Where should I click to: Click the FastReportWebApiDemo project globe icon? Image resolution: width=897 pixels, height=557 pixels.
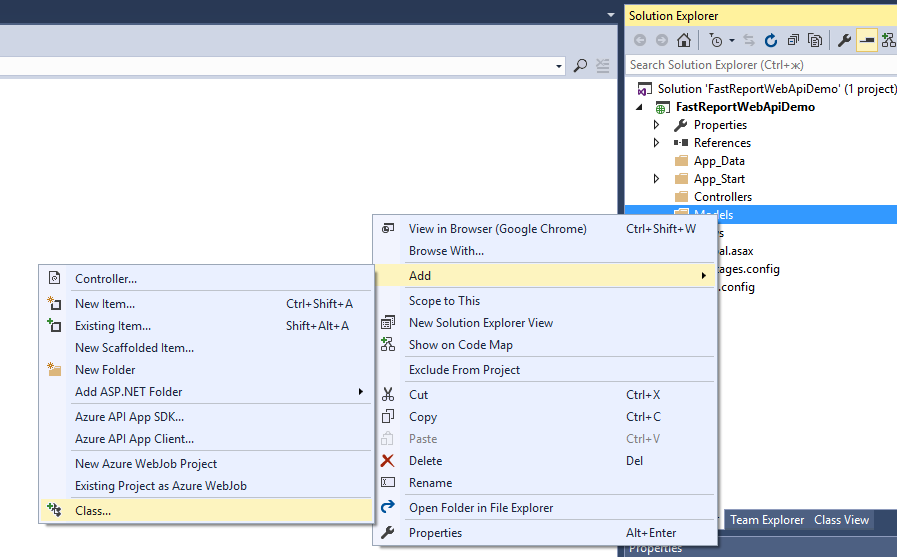(662, 108)
